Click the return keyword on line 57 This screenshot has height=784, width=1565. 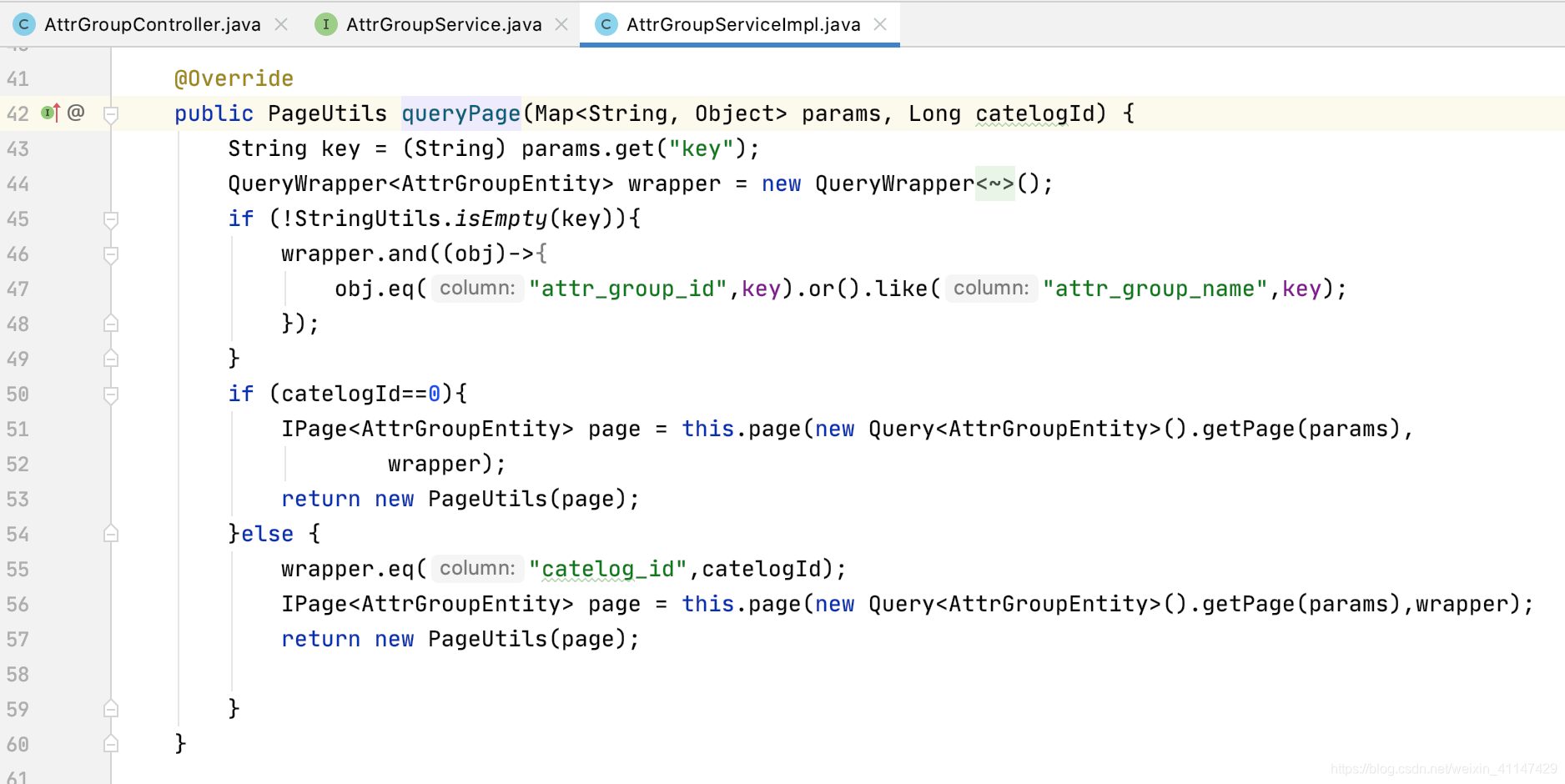(x=321, y=639)
